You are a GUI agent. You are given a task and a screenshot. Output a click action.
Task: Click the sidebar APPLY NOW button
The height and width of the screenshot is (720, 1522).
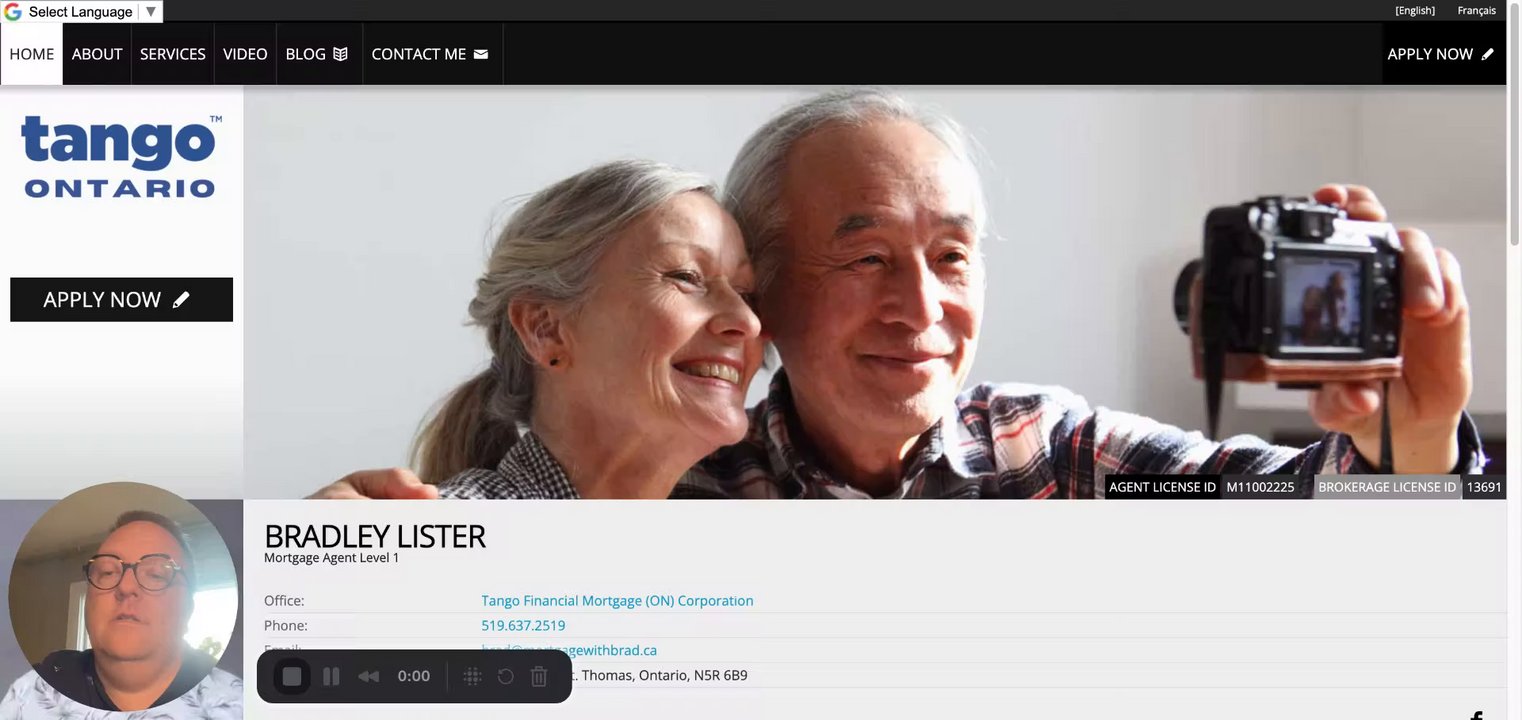pyautogui.click(x=121, y=300)
